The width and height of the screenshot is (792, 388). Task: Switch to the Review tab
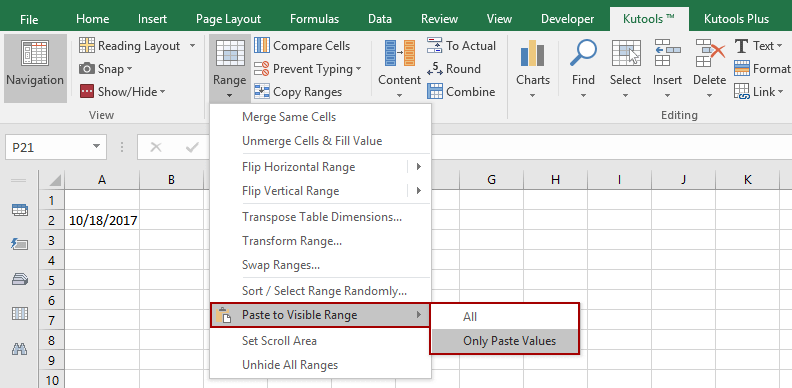439,19
